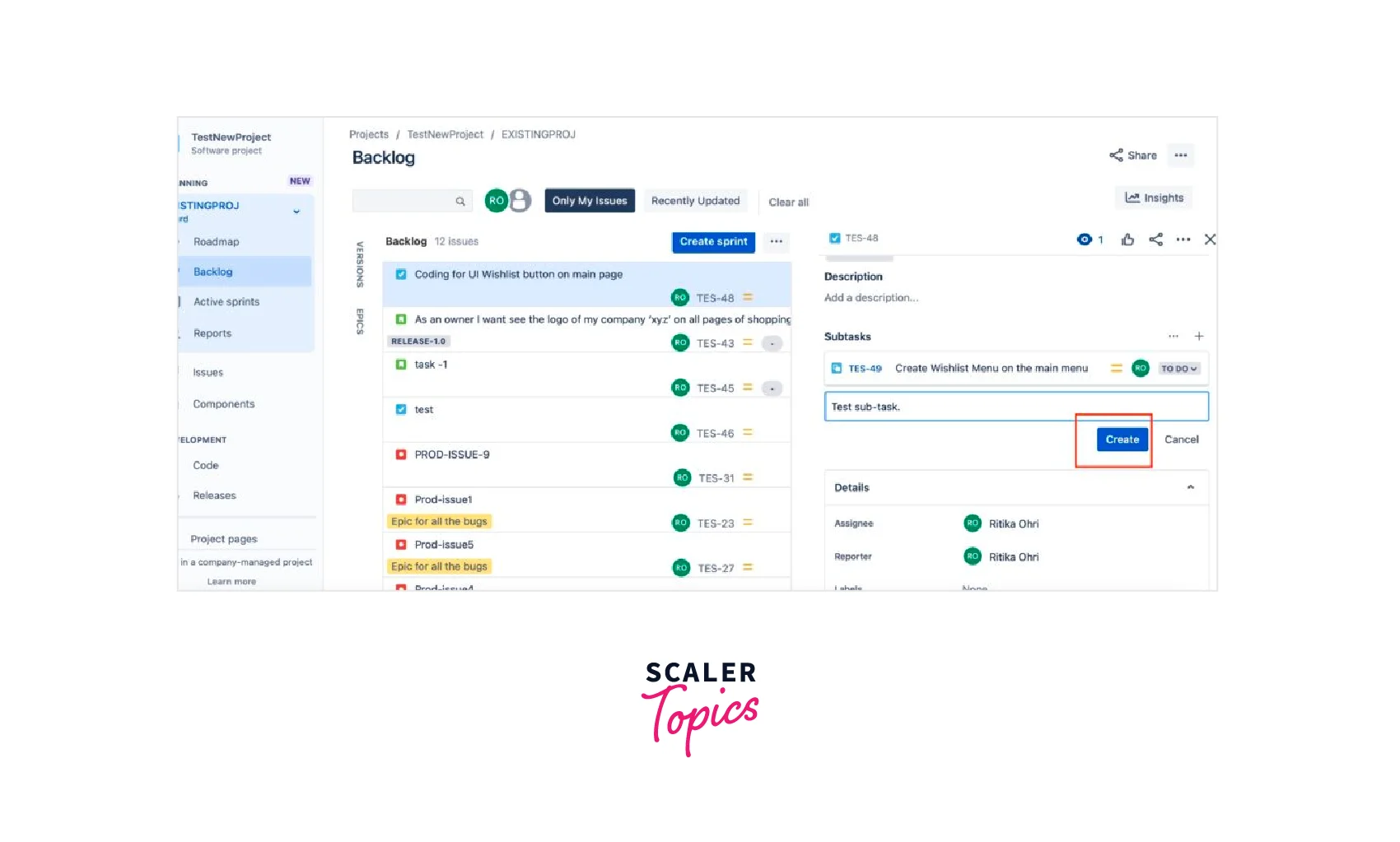Toggle the Only My Issues filter

(x=590, y=201)
